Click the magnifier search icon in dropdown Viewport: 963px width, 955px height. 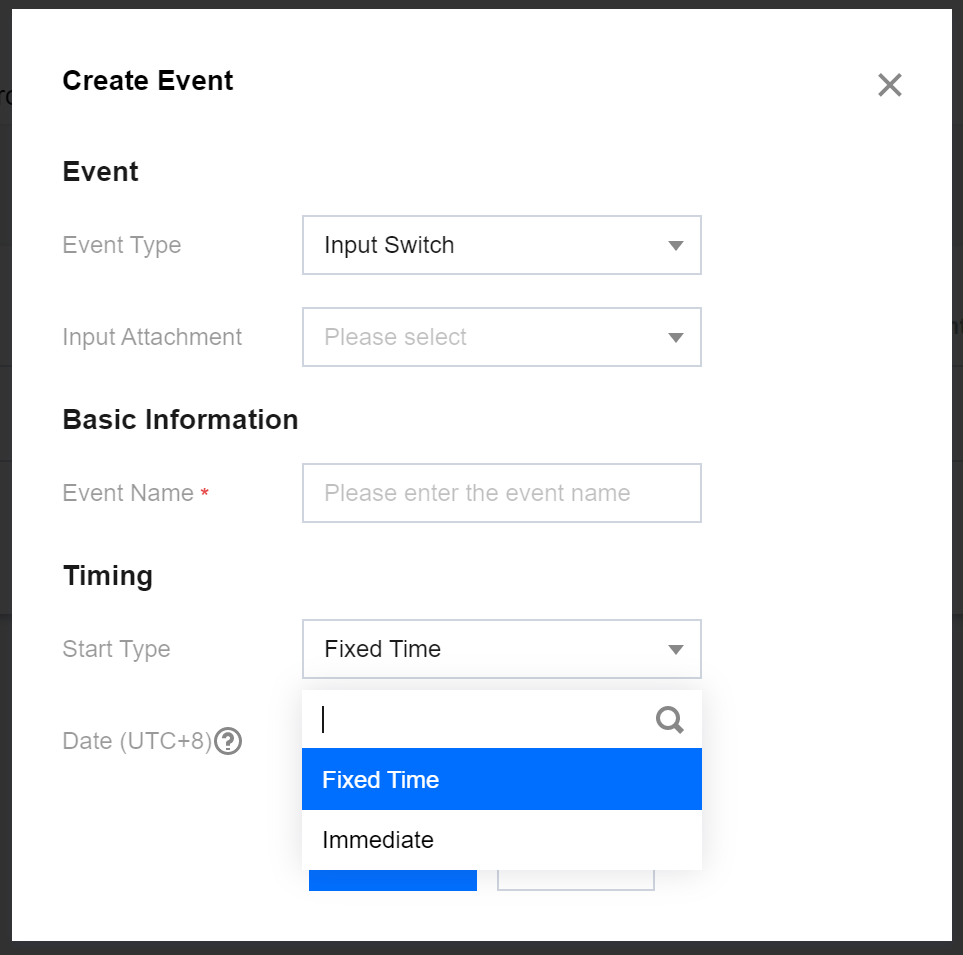click(x=669, y=720)
